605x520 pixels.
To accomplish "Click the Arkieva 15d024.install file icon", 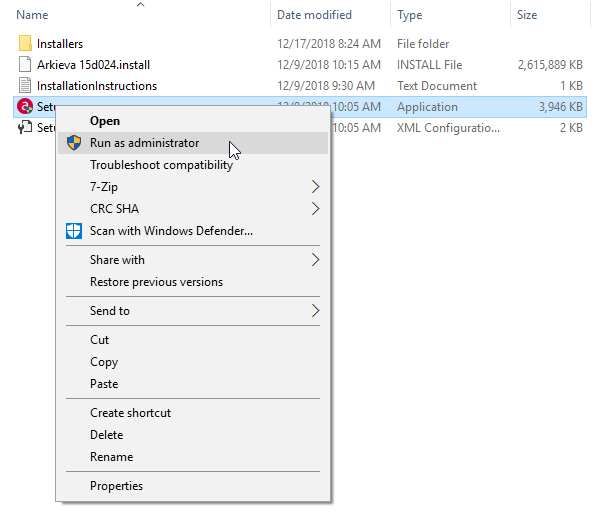I will click(x=25, y=64).
